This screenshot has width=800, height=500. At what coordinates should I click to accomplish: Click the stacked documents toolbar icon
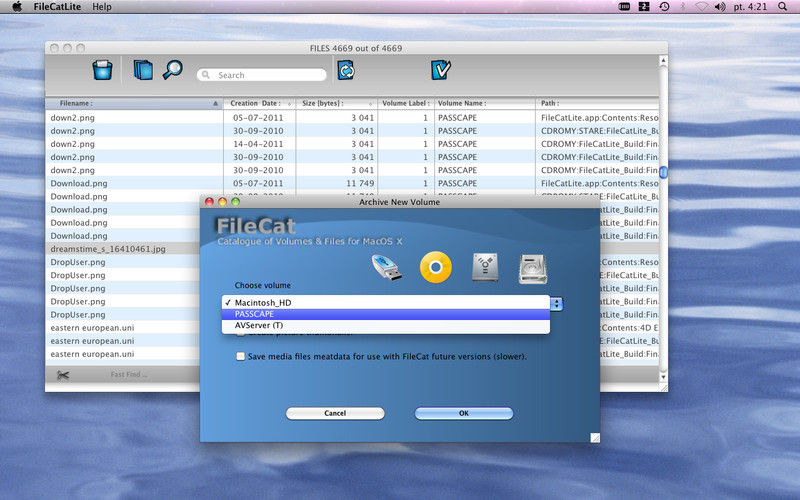pyautogui.click(x=143, y=70)
